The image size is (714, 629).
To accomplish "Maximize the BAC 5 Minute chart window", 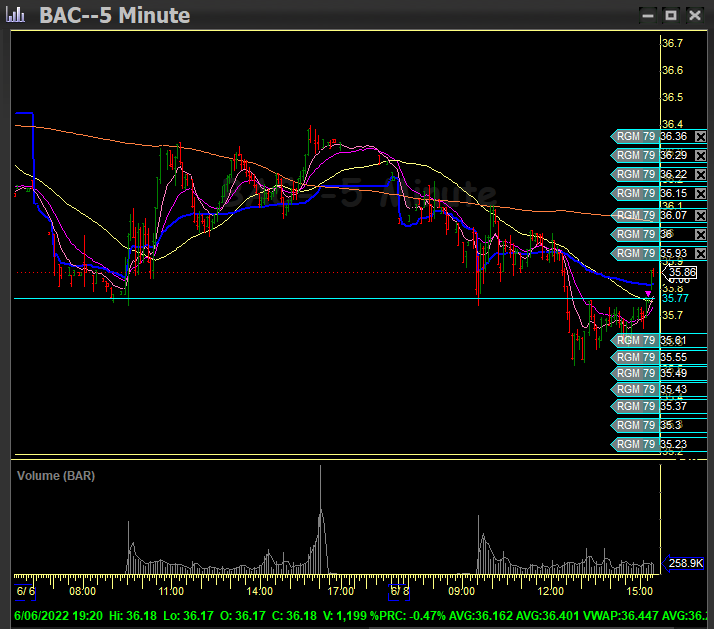I will pos(671,14).
